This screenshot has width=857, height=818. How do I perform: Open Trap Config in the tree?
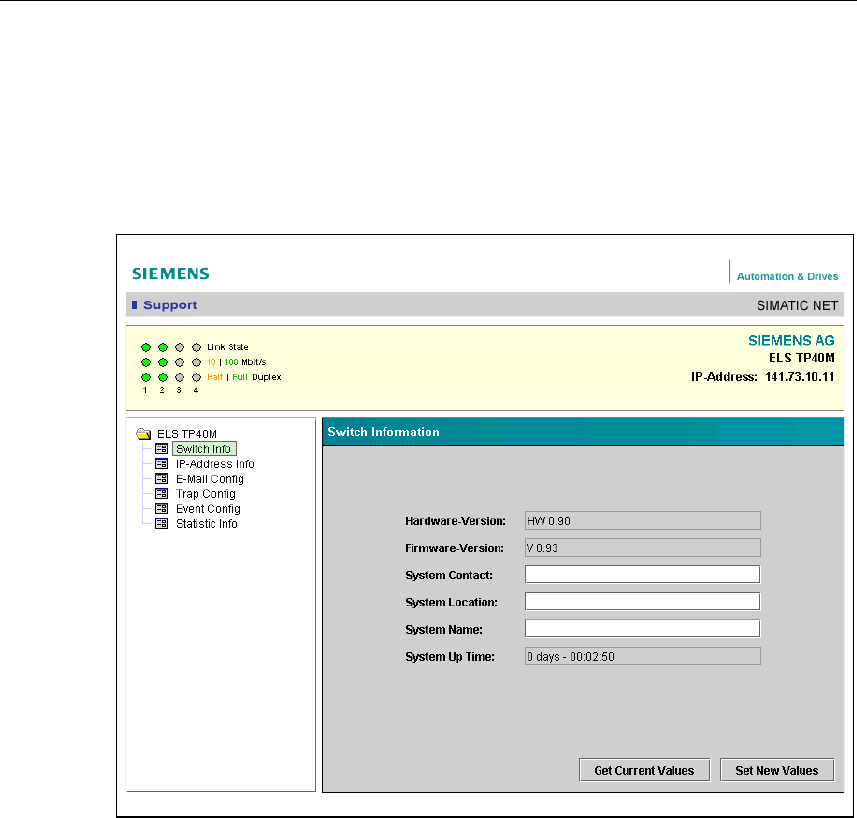[x=206, y=494]
